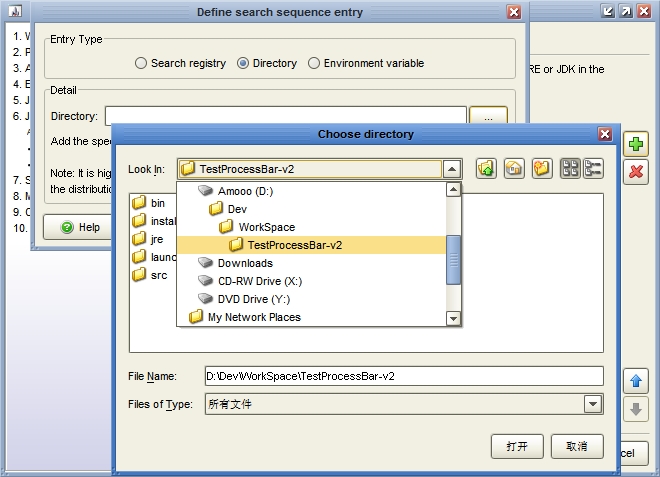Select the Search registry radio button
660x477 pixels.
click(142, 63)
